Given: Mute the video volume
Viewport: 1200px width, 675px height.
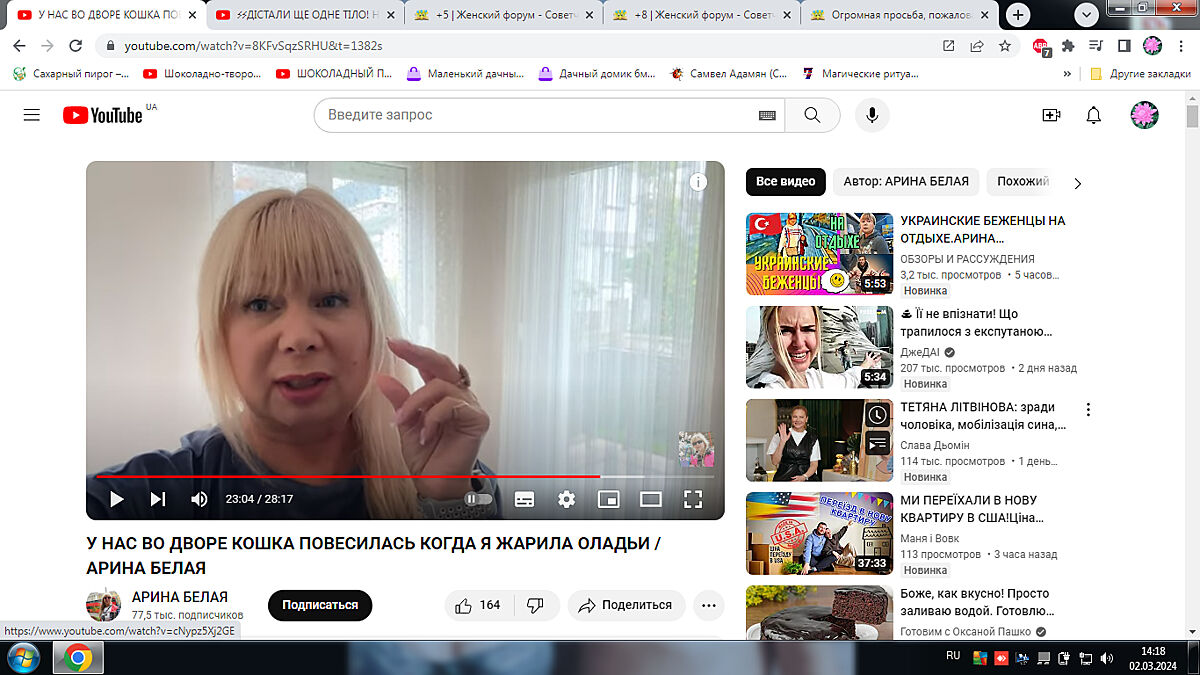Looking at the screenshot, I should pyautogui.click(x=199, y=499).
